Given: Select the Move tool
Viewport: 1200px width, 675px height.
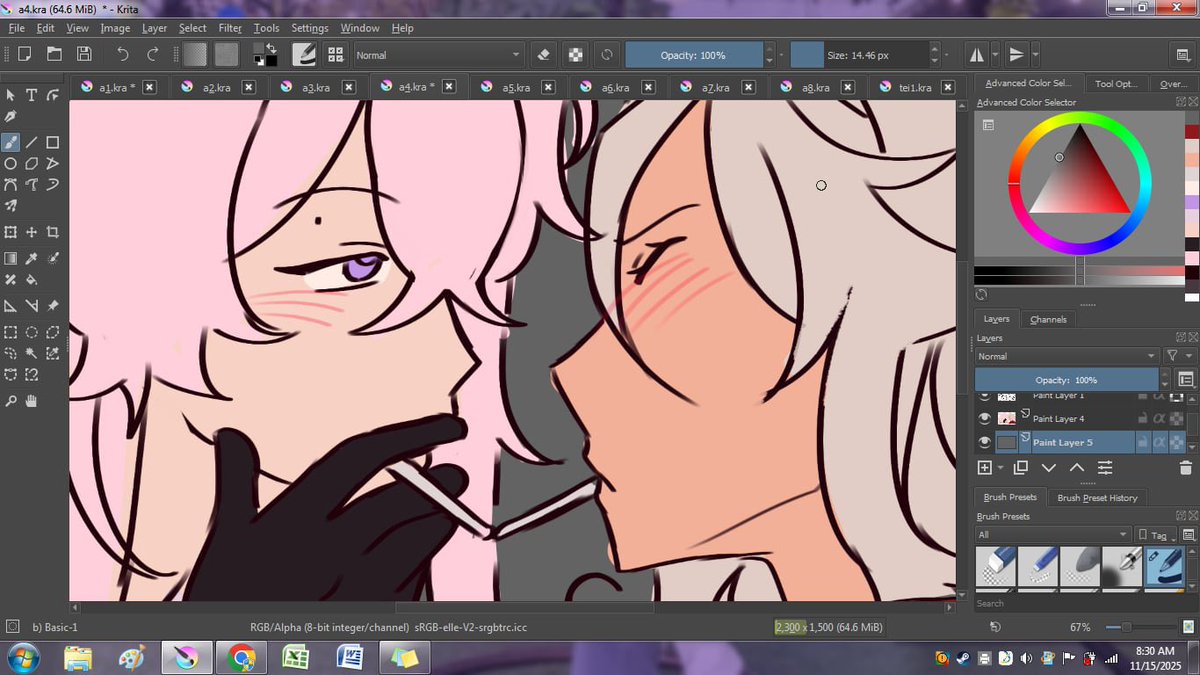Looking at the screenshot, I should 32,232.
